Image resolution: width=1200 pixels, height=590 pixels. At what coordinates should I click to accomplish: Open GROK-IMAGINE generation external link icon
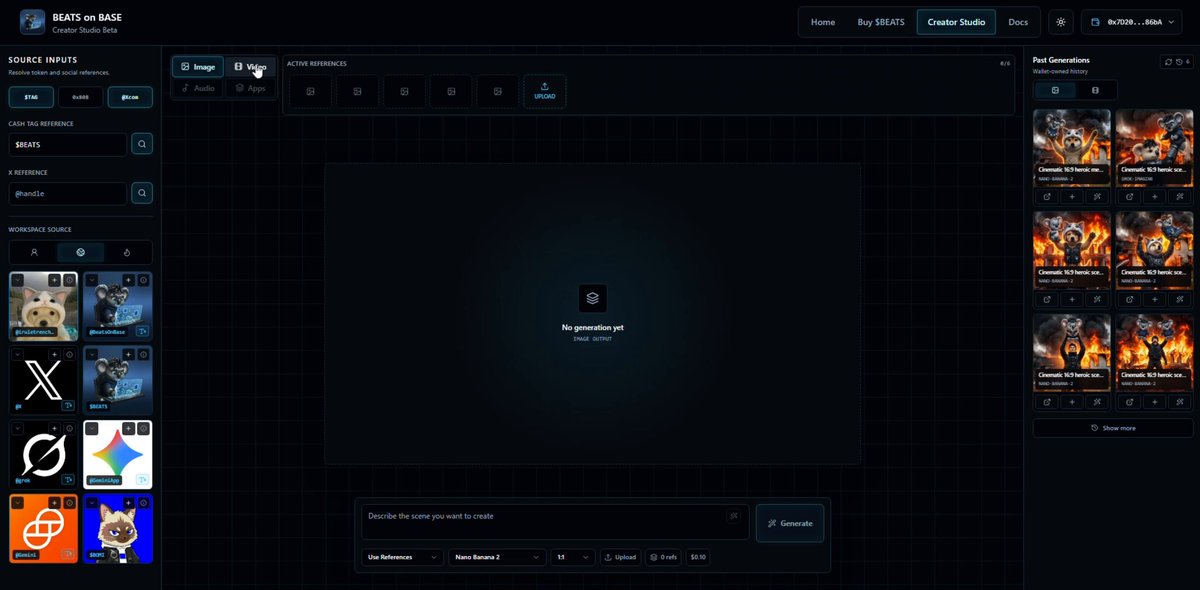1128,197
